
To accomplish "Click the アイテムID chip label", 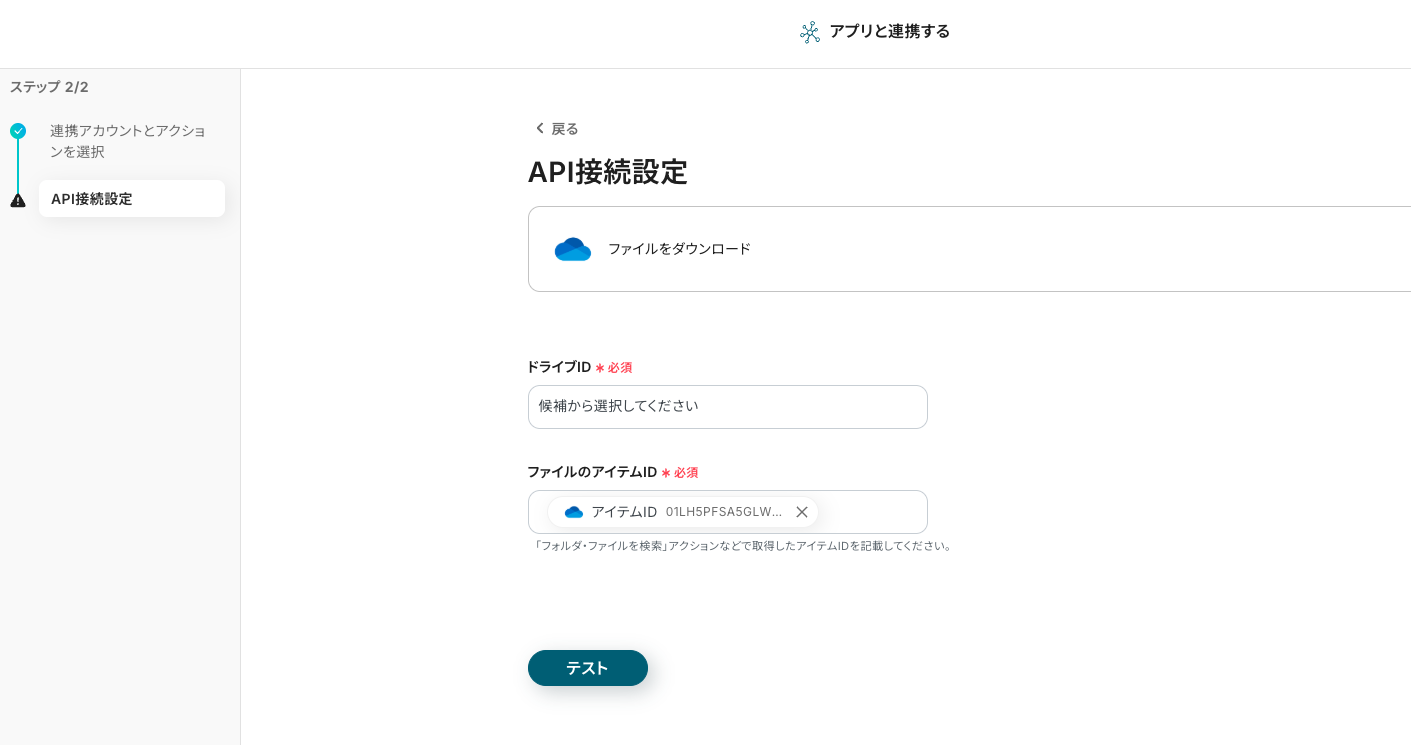I will coord(624,512).
